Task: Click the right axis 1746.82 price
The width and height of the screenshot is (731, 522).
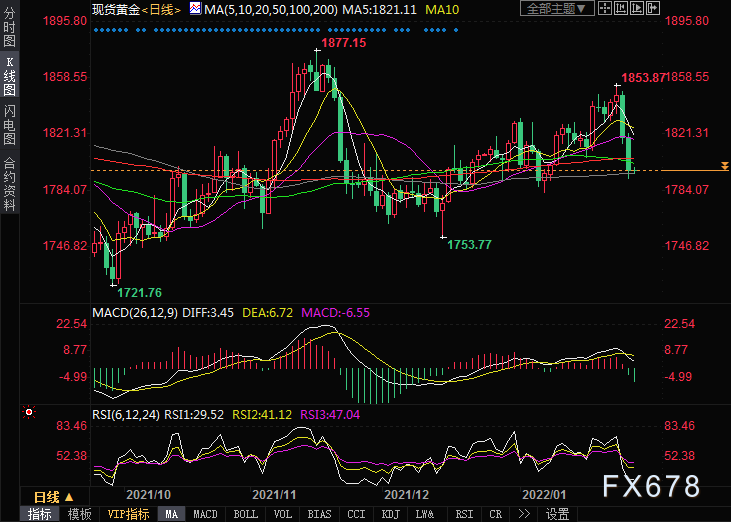Action: point(687,246)
